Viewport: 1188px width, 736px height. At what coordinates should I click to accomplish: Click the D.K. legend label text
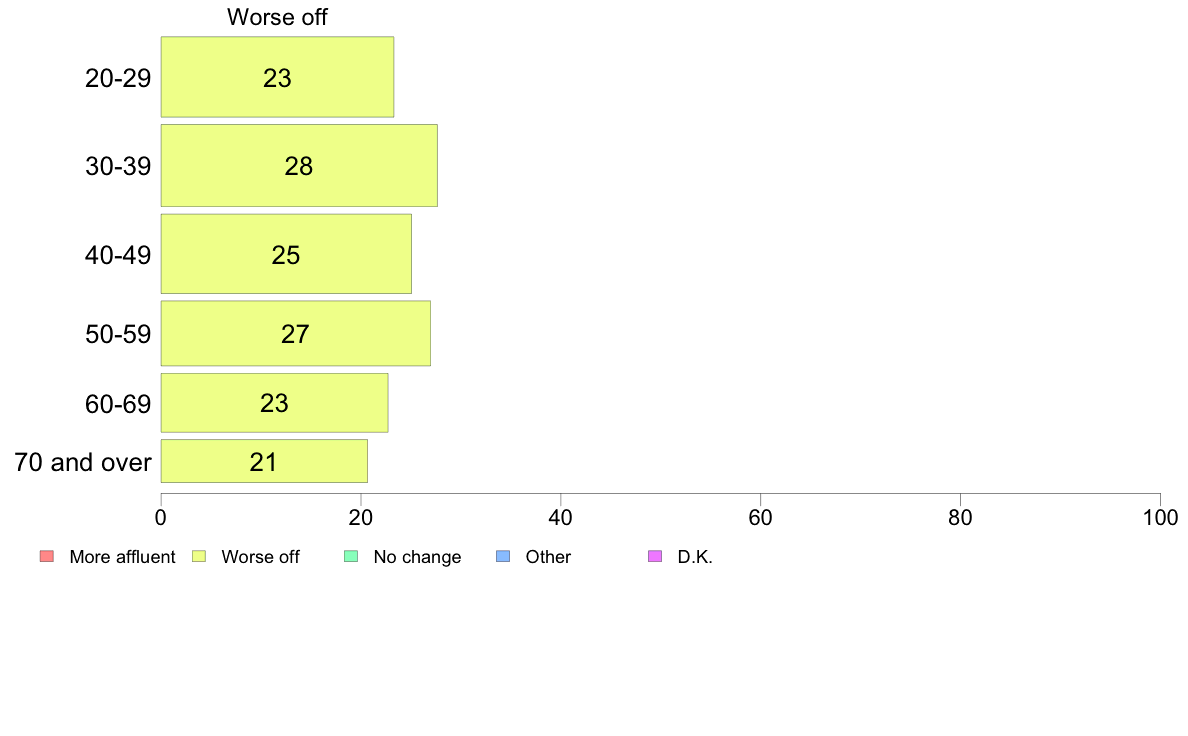coord(695,557)
